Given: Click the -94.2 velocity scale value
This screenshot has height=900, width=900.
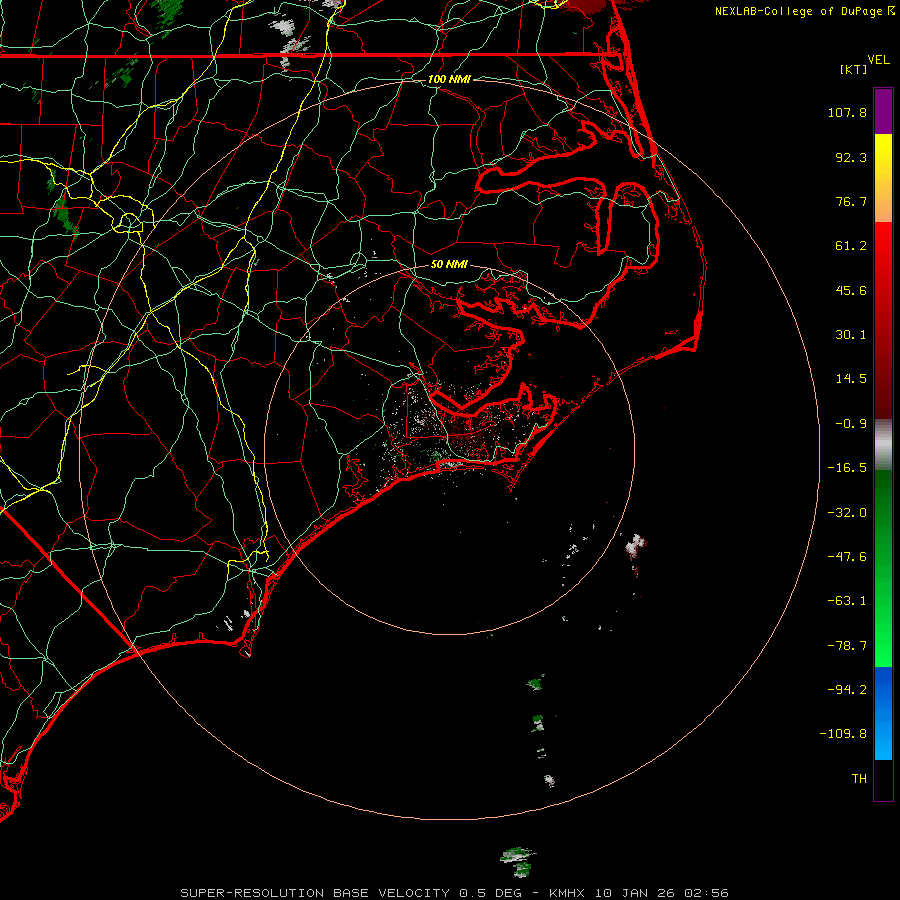Looking at the screenshot, I should 847,689.
